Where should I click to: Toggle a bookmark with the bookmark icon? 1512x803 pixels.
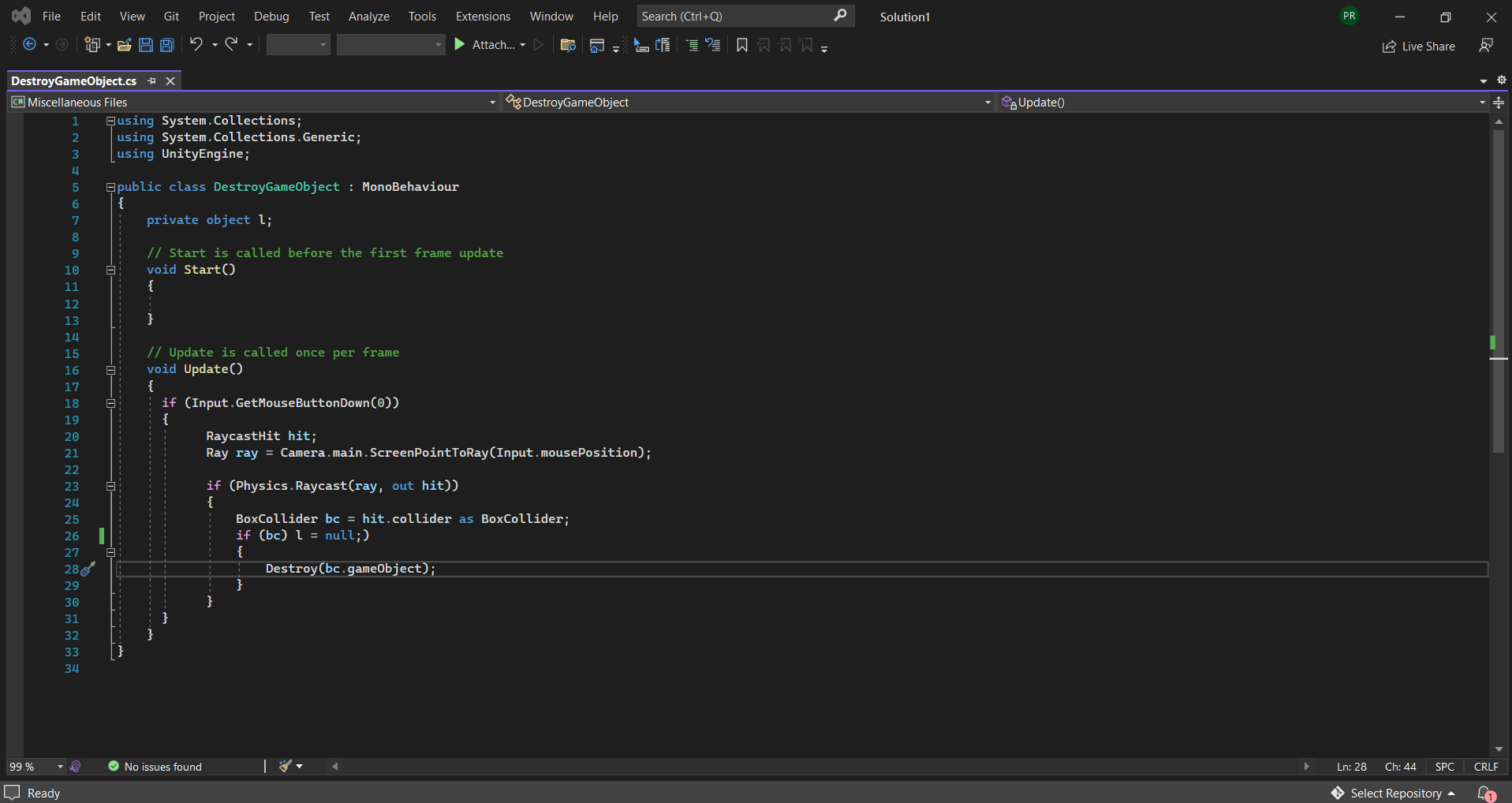point(742,45)
